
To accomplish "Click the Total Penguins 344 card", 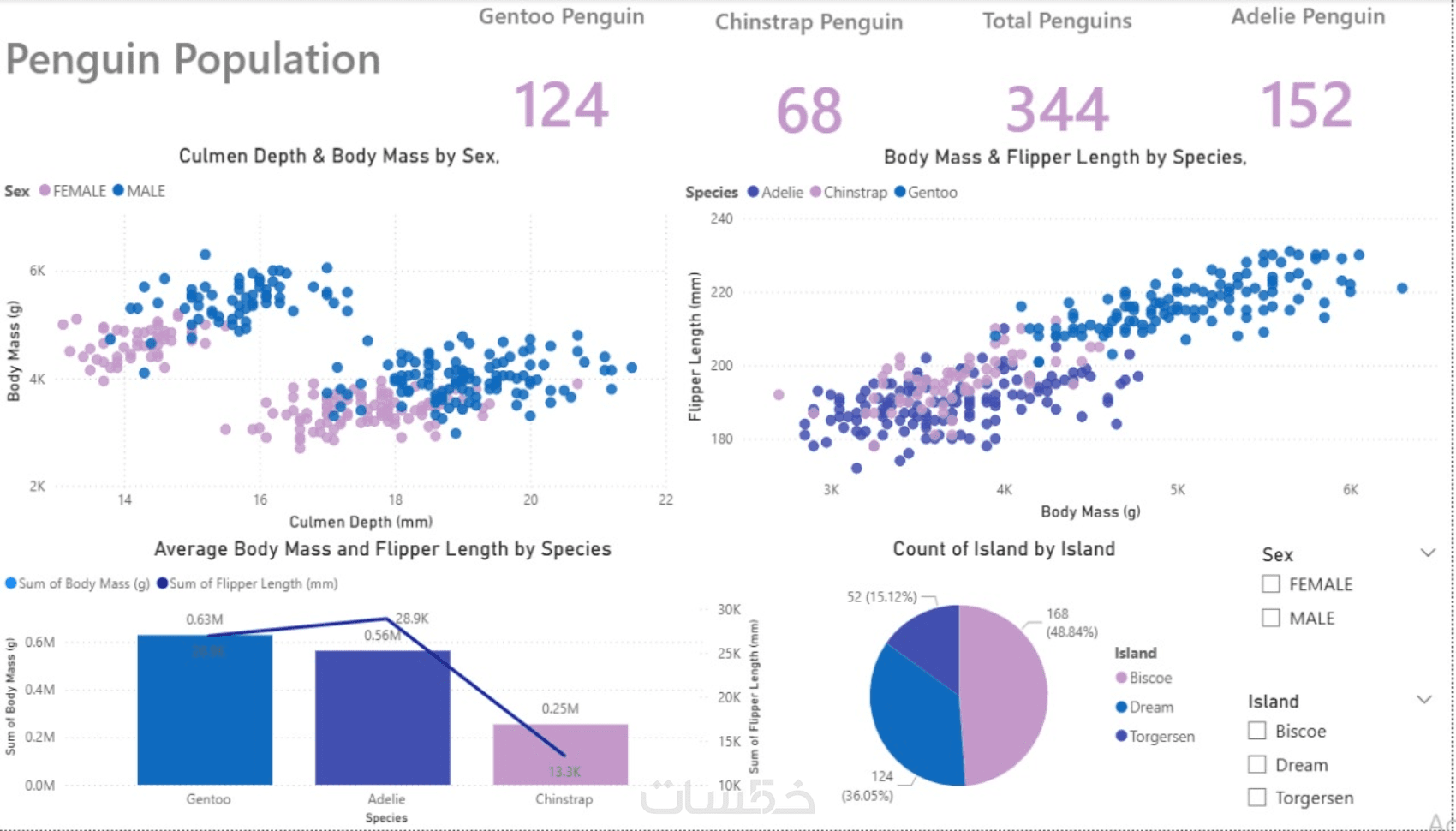I will pyautogui.click(x=1057, y=109).
